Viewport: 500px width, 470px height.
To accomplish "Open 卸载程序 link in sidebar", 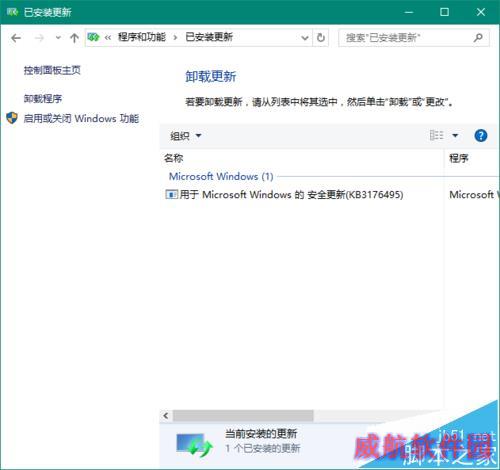I will click(x=43, y=99).
